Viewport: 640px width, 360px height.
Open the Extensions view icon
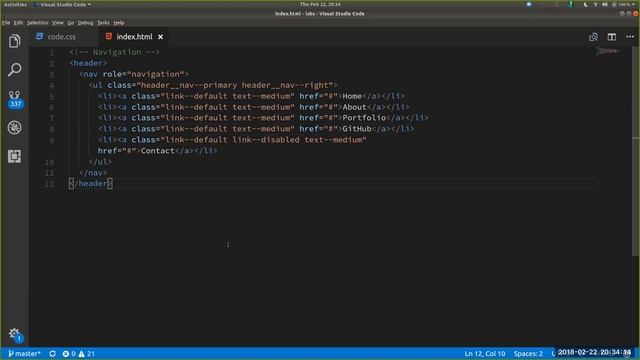coord(15,156)
